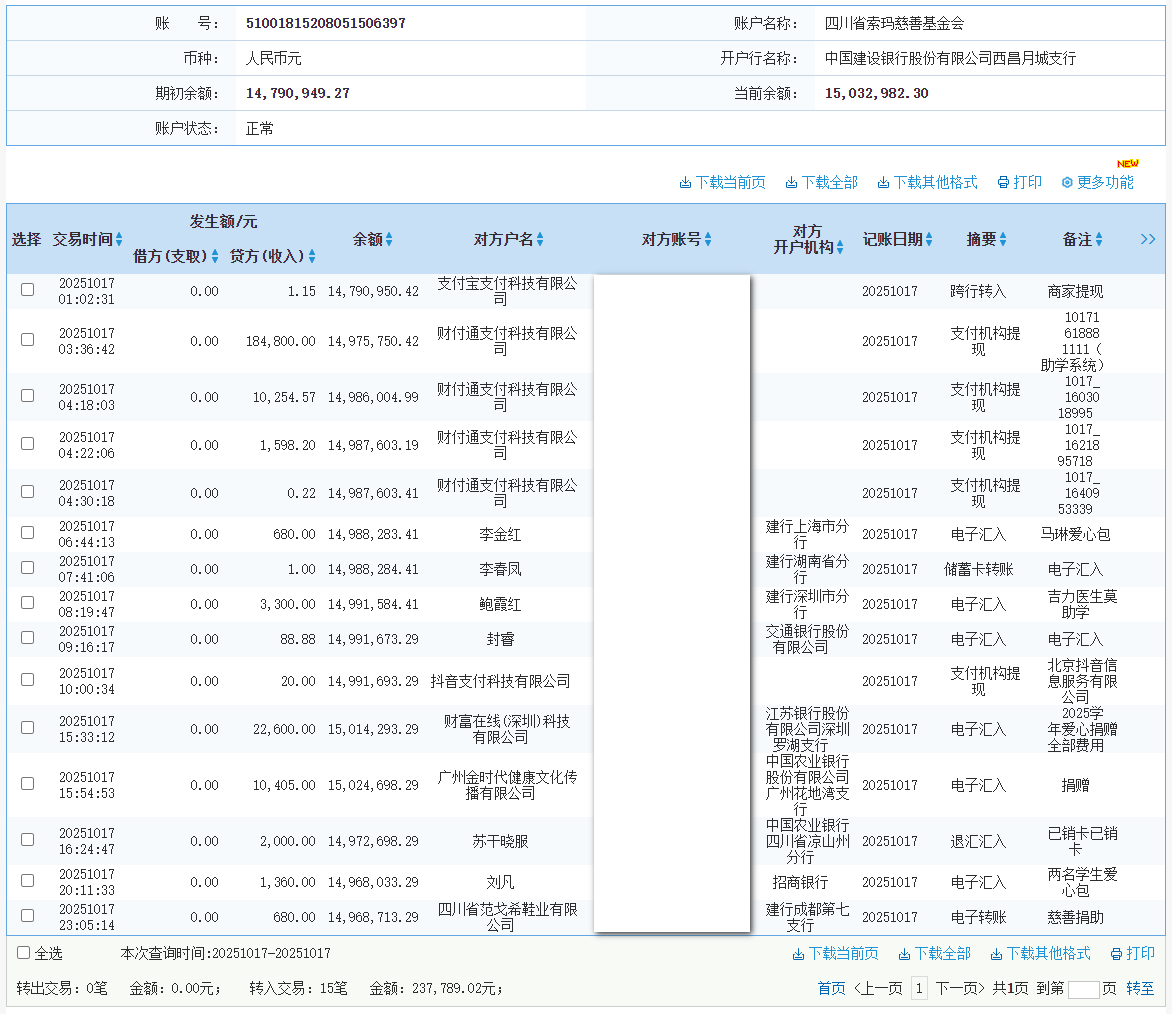Click the bottom 下载全部 icon
This screenshot has width=1172, height=1014.
[937, 953]
